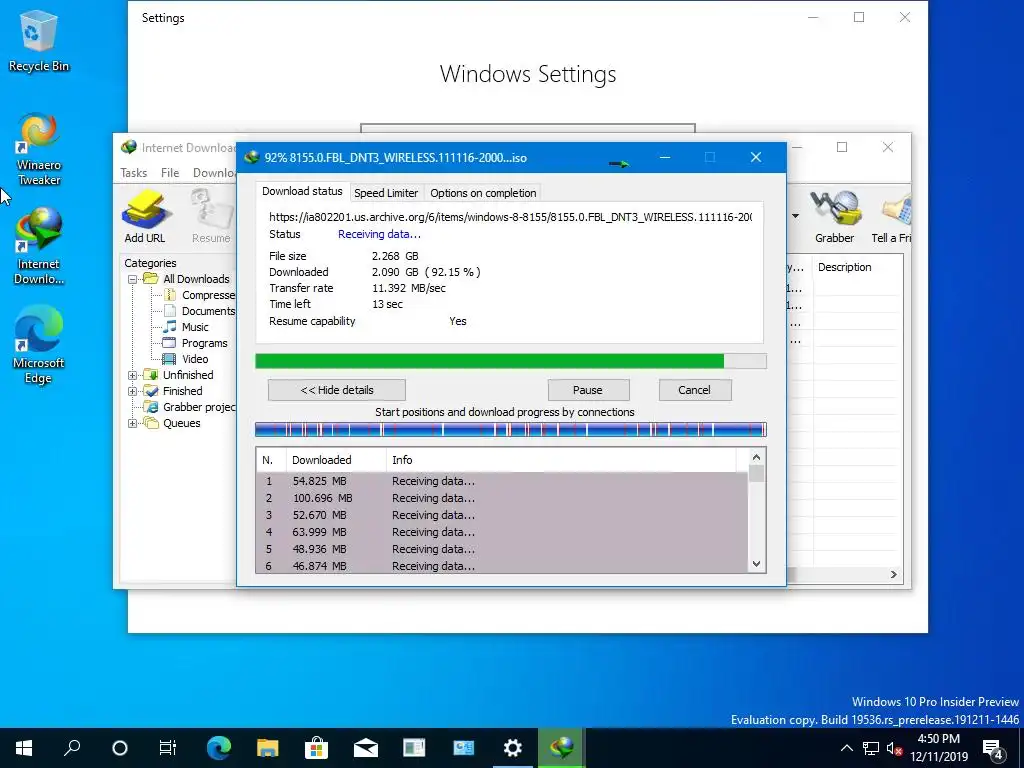Open Microsoft Store from the taskbar
The image size is (1024, 768).
pos(316,748)
